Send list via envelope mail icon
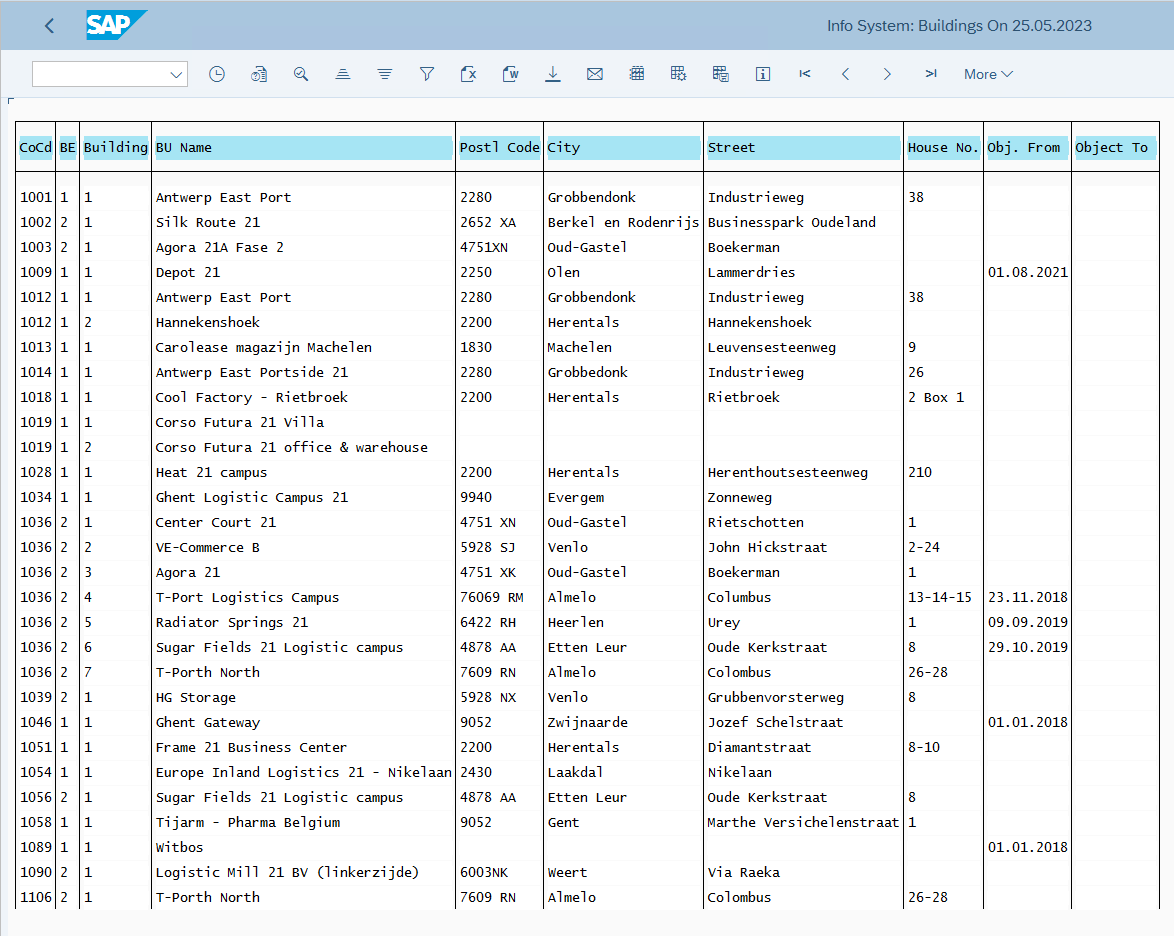 click(x=594, y=74)
